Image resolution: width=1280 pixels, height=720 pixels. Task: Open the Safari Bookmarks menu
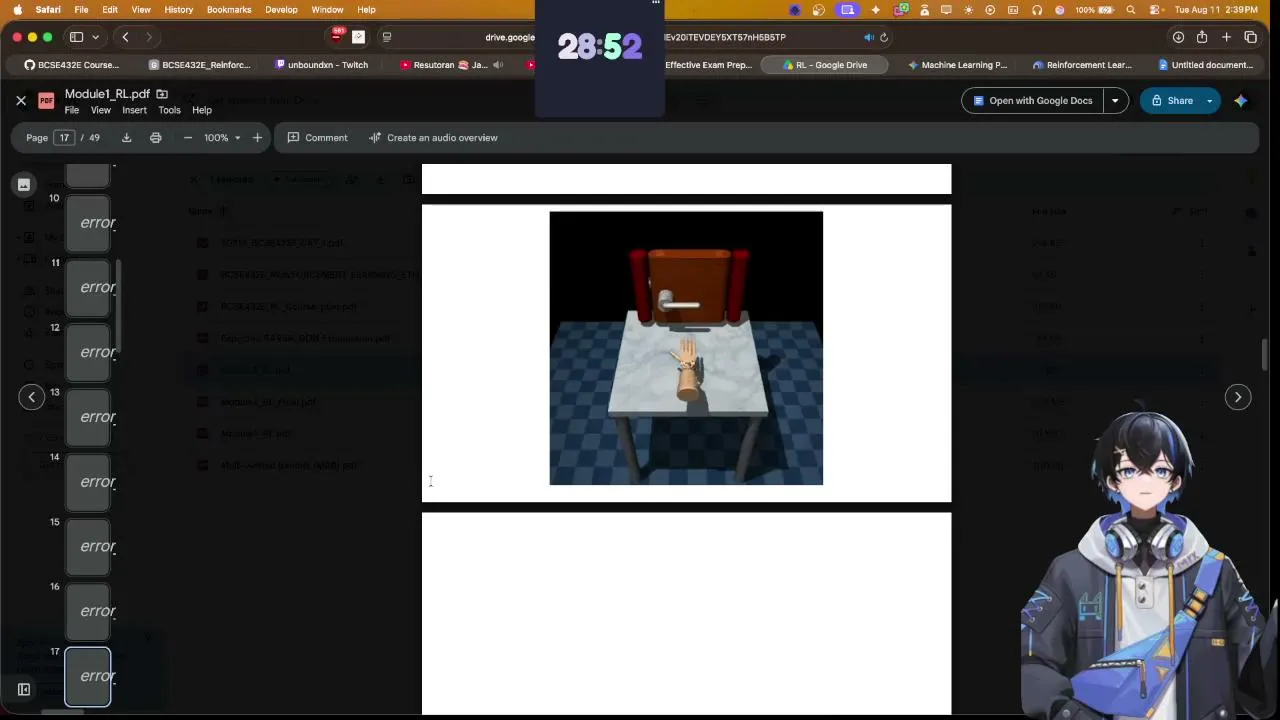229,10
